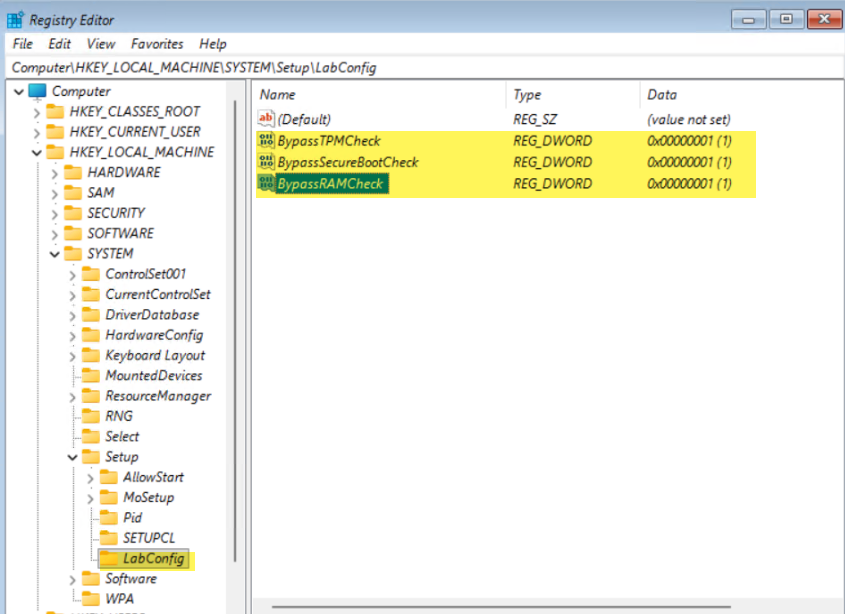Click the BypassRAMCheck DWORD value icon
This screenshot has height=614, width=845.
pos(266,184)
